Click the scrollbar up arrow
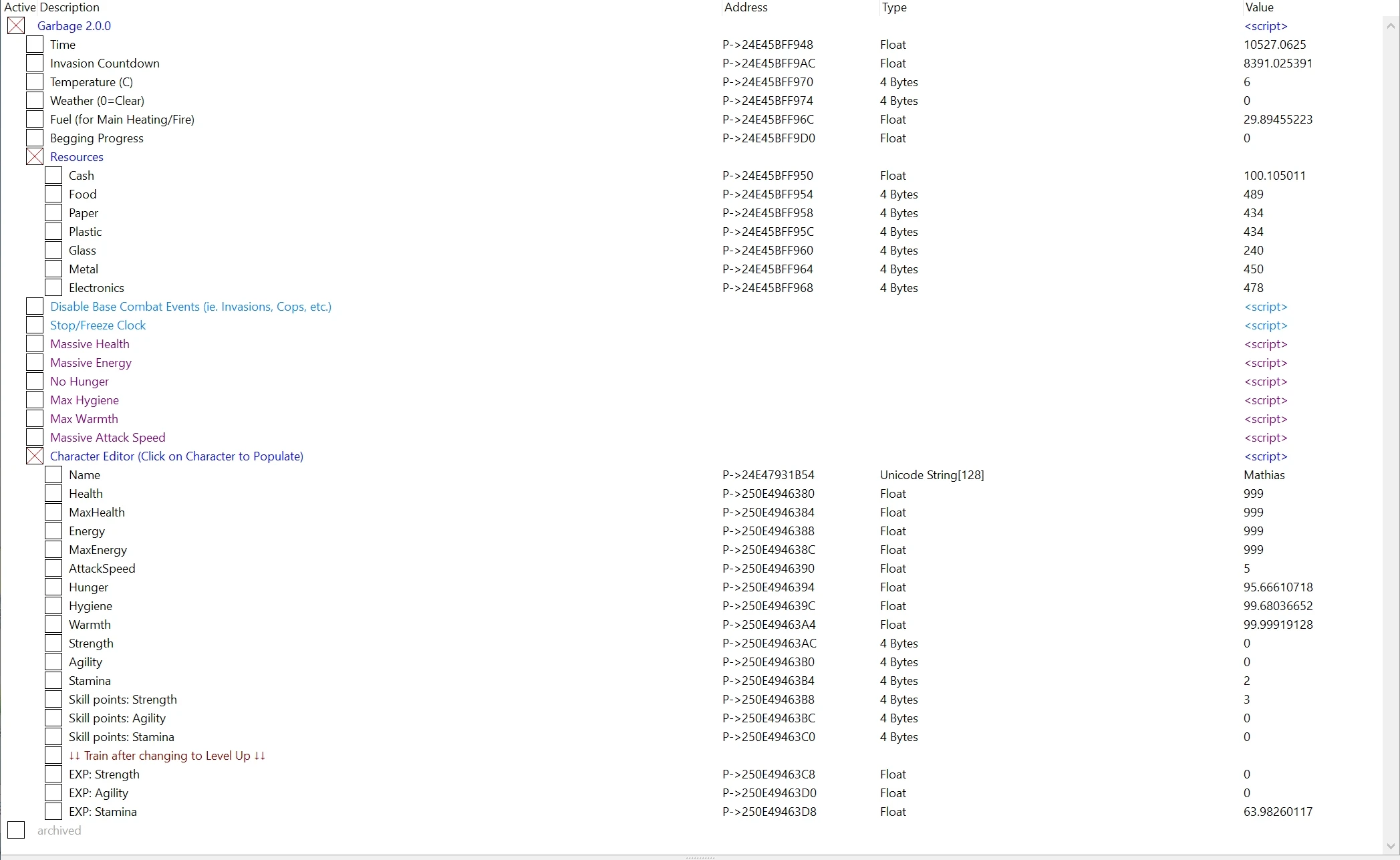Screen dimensions: 1400x860 coord(1391,26)
